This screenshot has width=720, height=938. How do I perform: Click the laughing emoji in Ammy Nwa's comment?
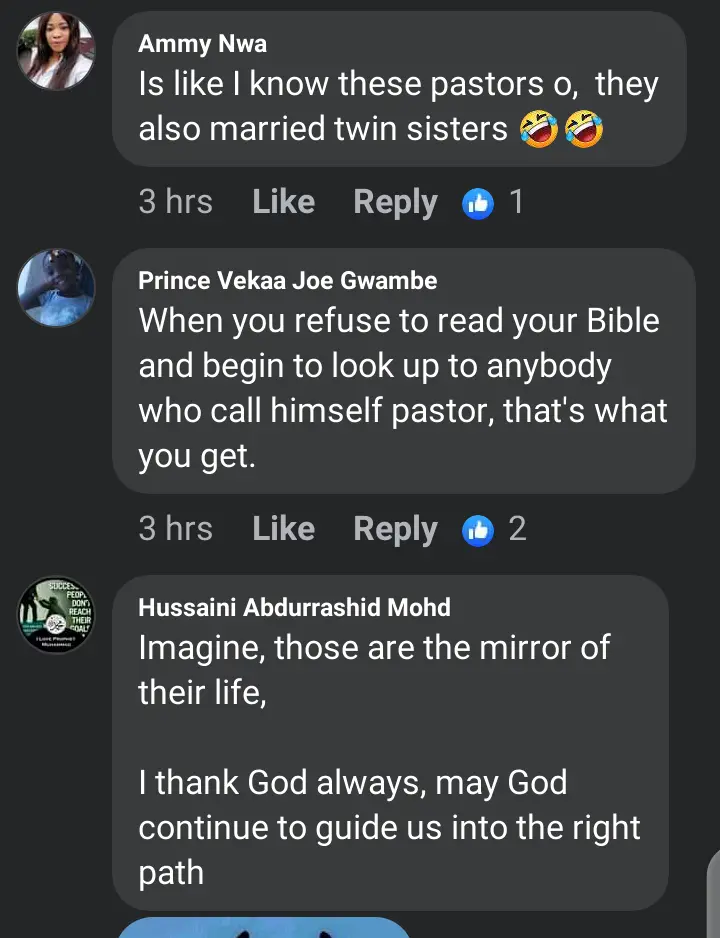click(x=540, y=129)
